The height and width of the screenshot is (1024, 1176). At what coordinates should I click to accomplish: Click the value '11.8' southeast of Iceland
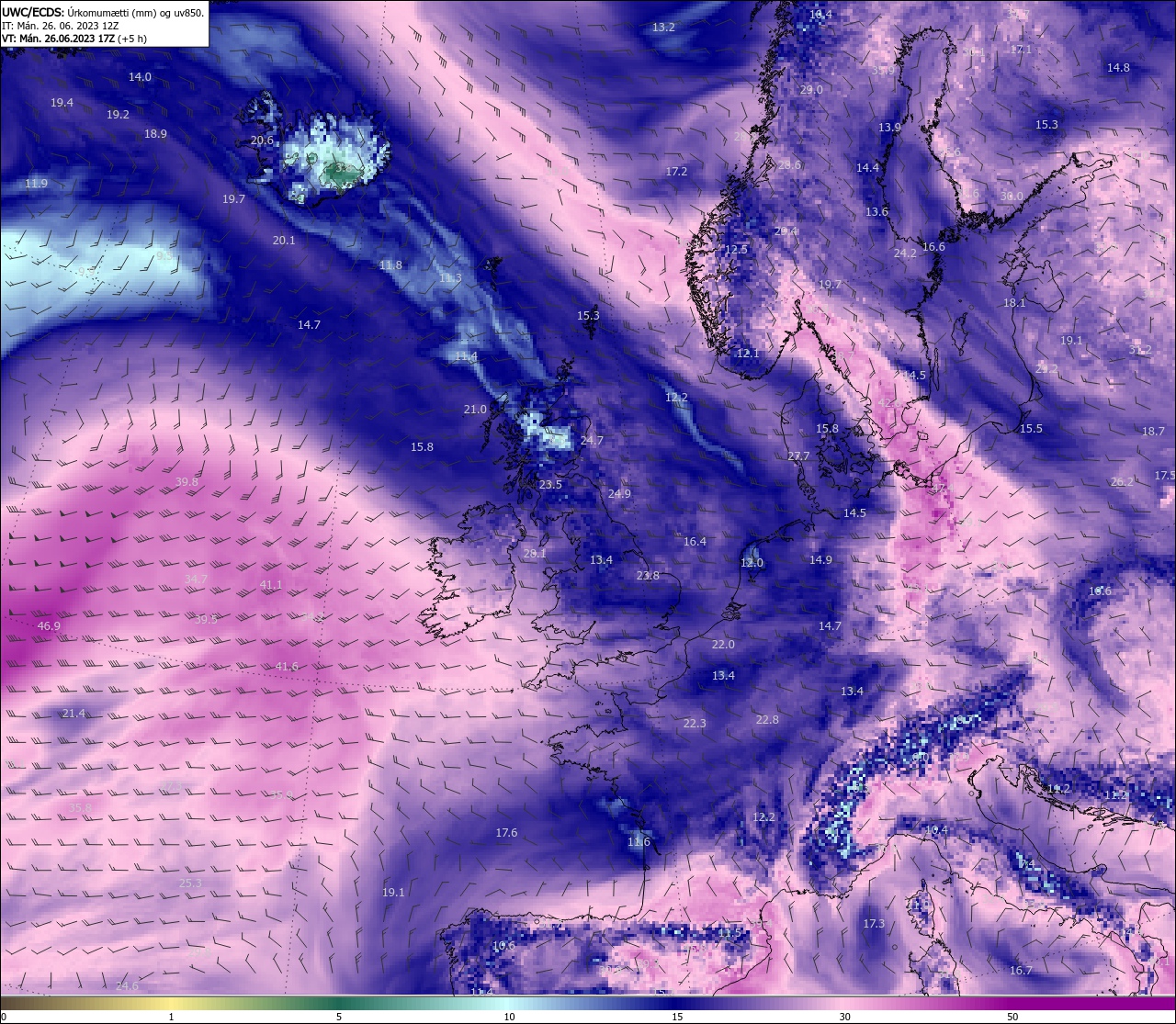pyautogui.click(x=390, y=265)
